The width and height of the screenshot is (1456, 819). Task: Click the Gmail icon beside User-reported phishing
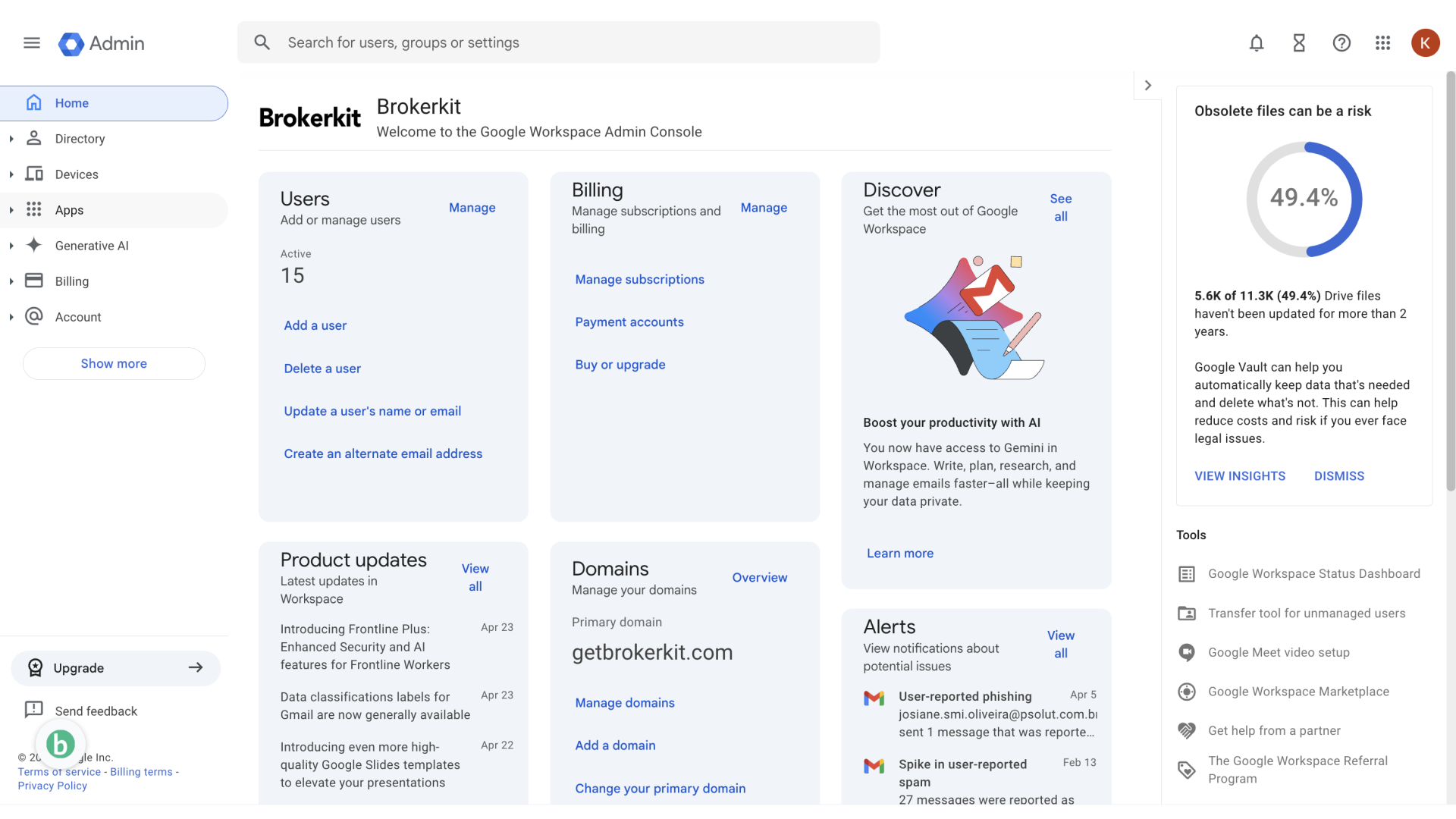click(874, 698)
